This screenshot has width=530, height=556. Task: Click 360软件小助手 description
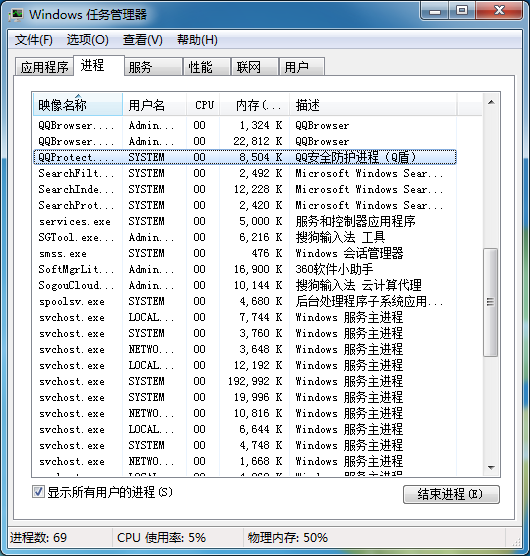point(334,269)
